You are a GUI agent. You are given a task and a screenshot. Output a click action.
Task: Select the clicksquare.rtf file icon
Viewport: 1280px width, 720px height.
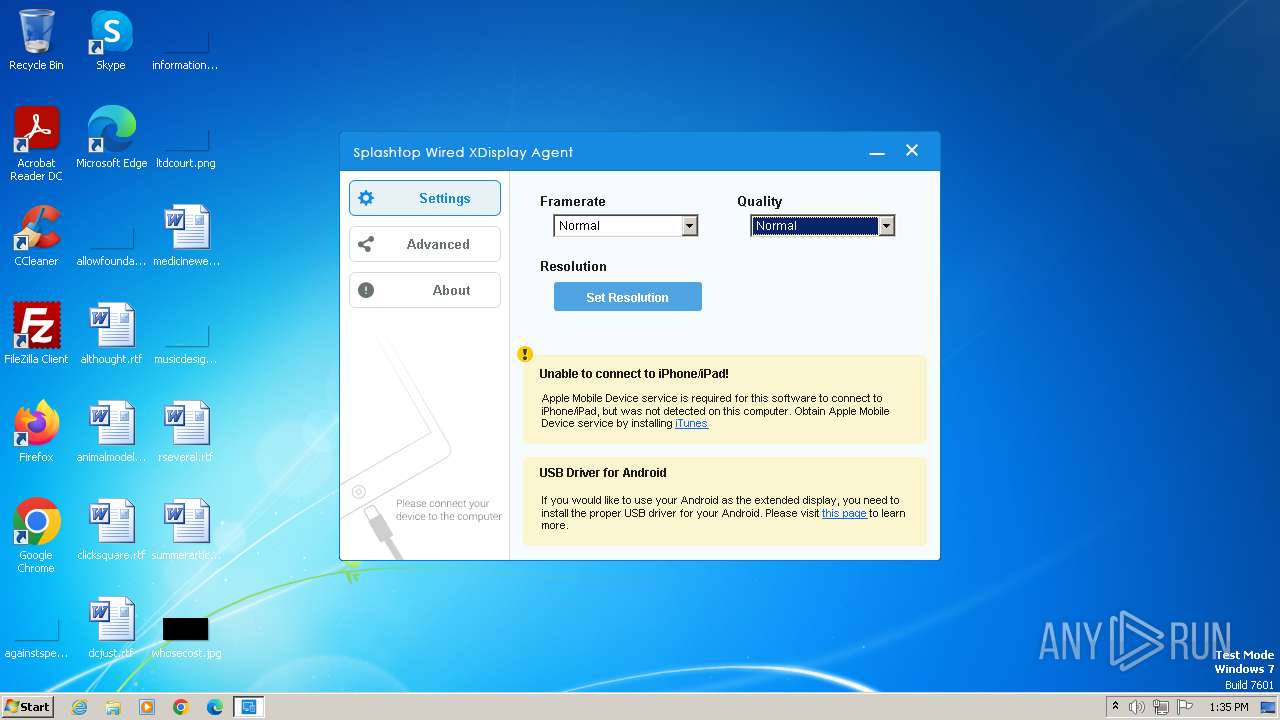coord(111,530)
